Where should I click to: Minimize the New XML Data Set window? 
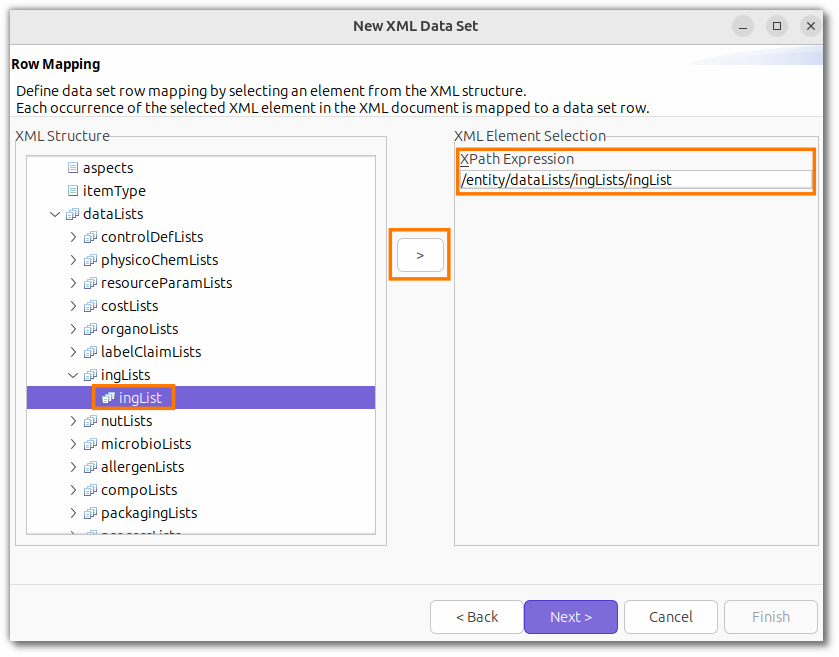tap(743, 26)
